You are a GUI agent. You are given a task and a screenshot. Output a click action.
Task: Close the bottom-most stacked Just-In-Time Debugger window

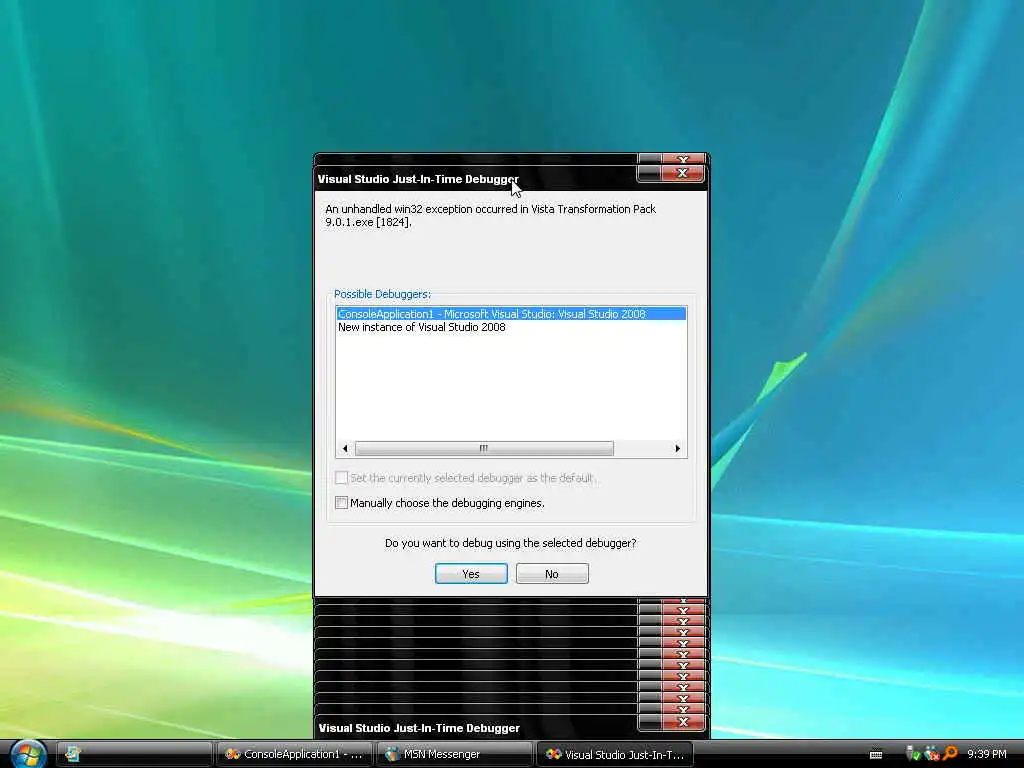682,722
